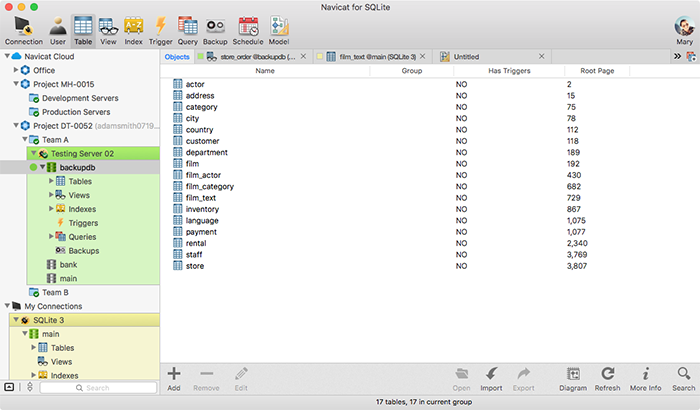Switch to the Objects tab
Image resolution: width=700 pixels, height=410 pixels.
177,57
